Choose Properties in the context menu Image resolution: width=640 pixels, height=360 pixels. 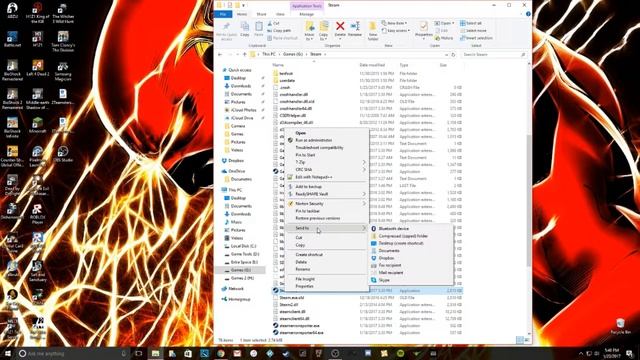pos(304,286)
